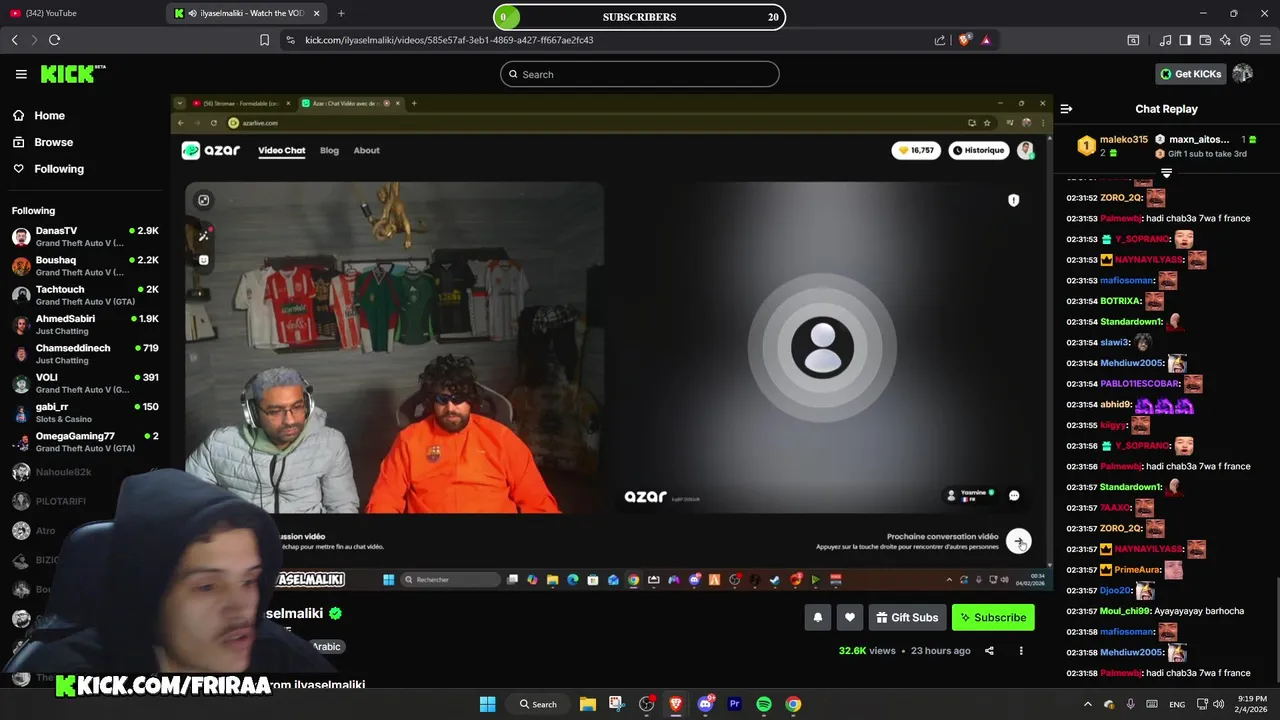The image size is (1280, 720).
Task: Open the Brave VPN shield icon
Action: 1245,40
